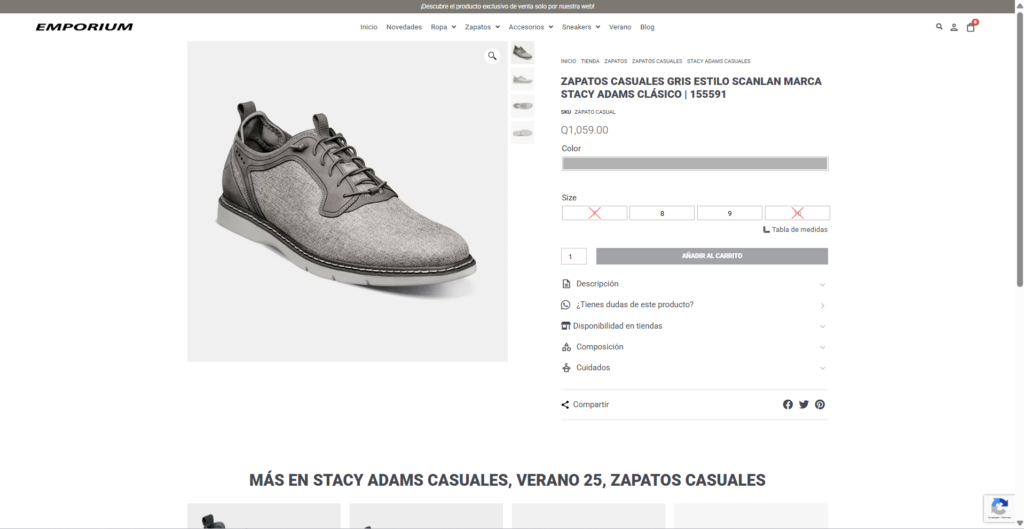Select the gray color swatch
The height and width of the screenshot is (529, 1024).
tap(695, 164)
